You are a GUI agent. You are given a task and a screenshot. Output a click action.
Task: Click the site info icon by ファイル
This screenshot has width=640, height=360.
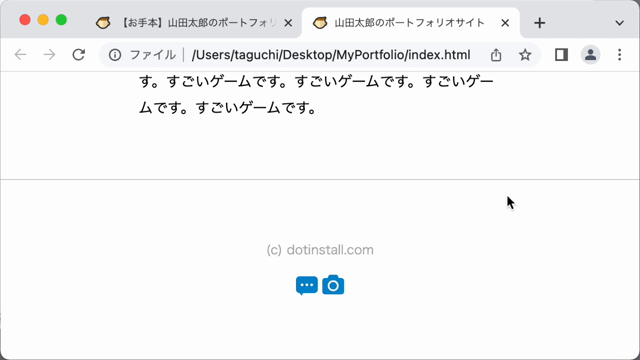[115, 55]
